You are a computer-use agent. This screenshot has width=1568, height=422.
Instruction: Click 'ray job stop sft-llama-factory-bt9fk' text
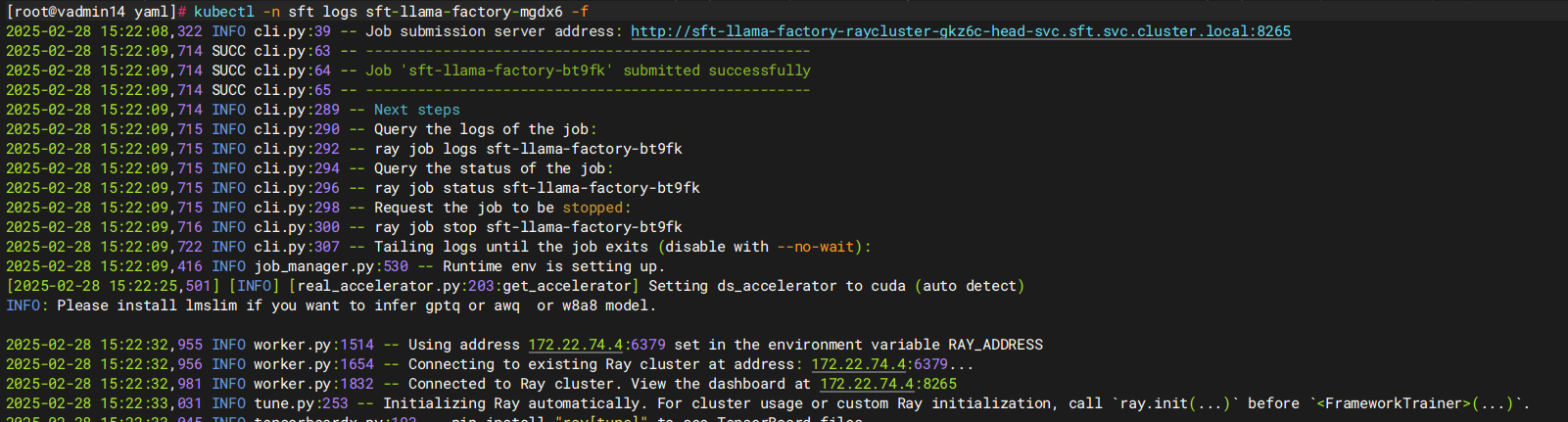pyautogui.click(x=528, y=227)
